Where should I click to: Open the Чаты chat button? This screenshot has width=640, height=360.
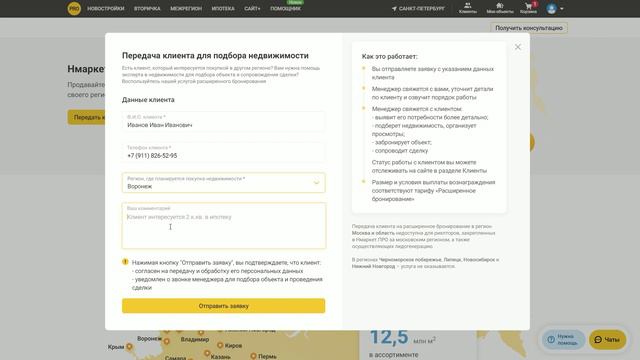607,340
